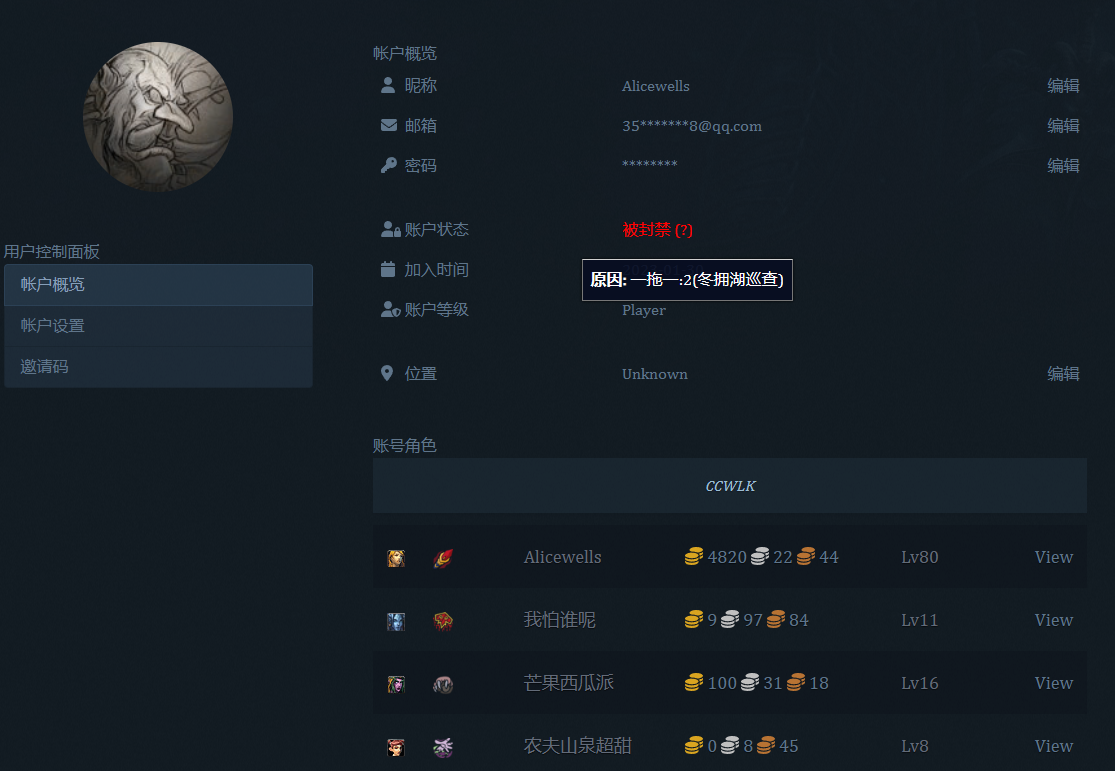Click the red 被封禁 (?) status text

click(657, 230)
